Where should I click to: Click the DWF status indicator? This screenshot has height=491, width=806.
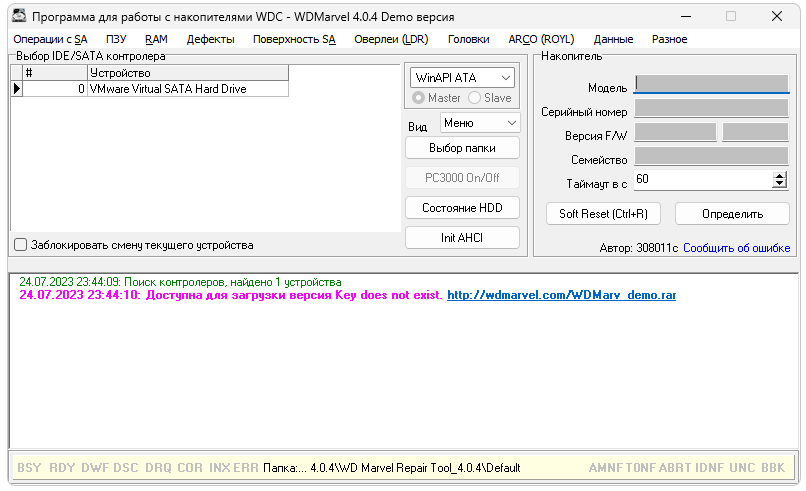tap(95, 468)
